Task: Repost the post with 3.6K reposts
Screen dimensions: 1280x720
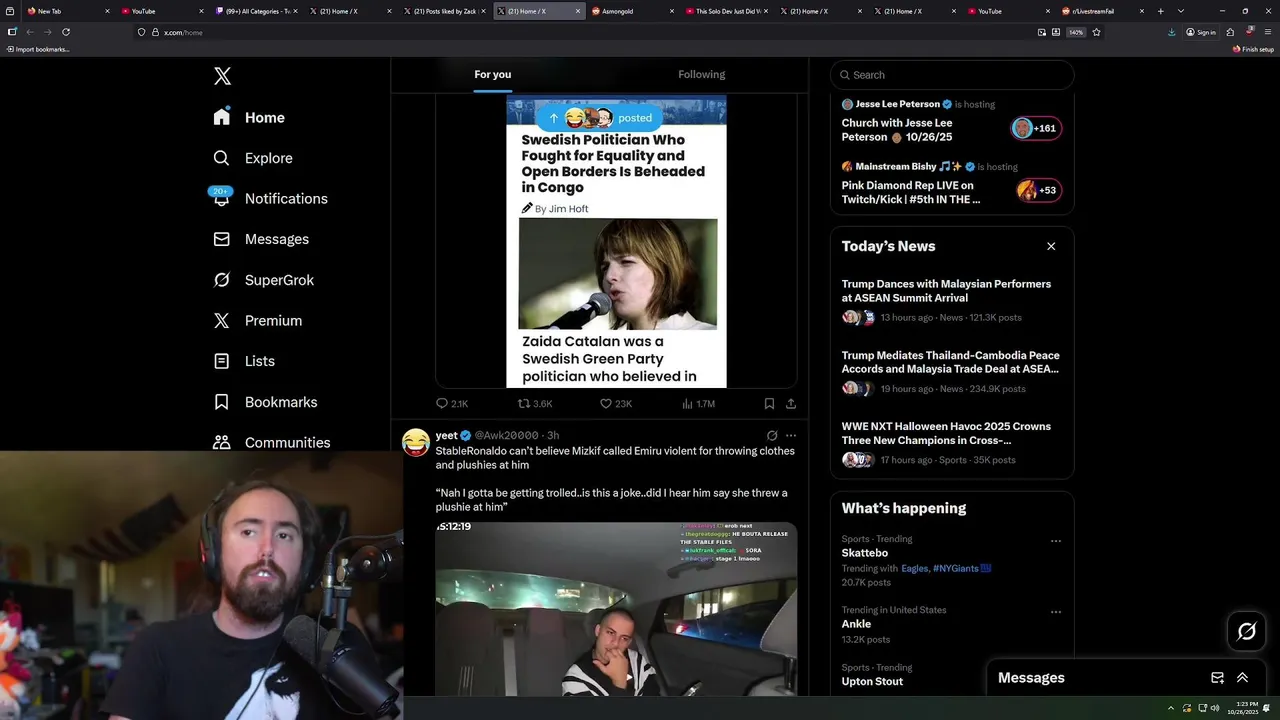Action: 534,404
